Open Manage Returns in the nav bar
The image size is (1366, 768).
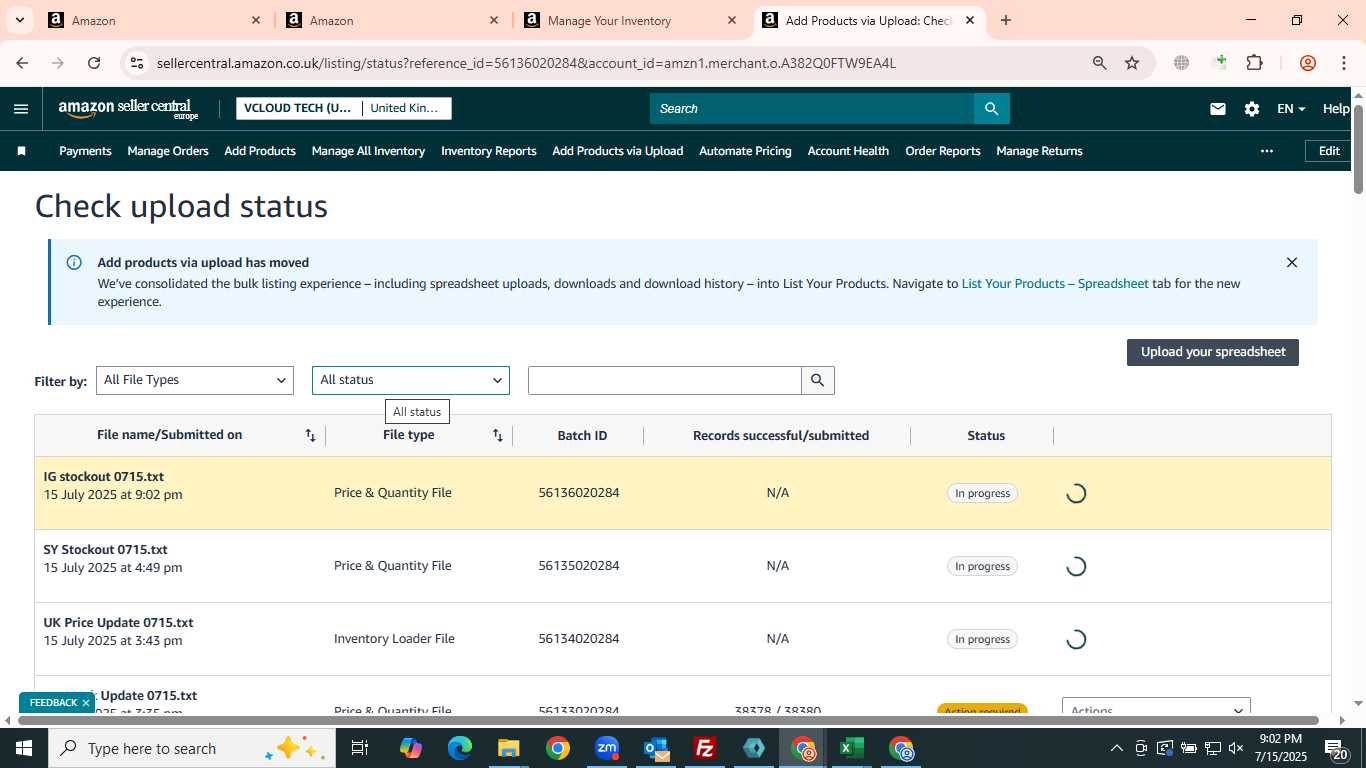click(1039, 151)
